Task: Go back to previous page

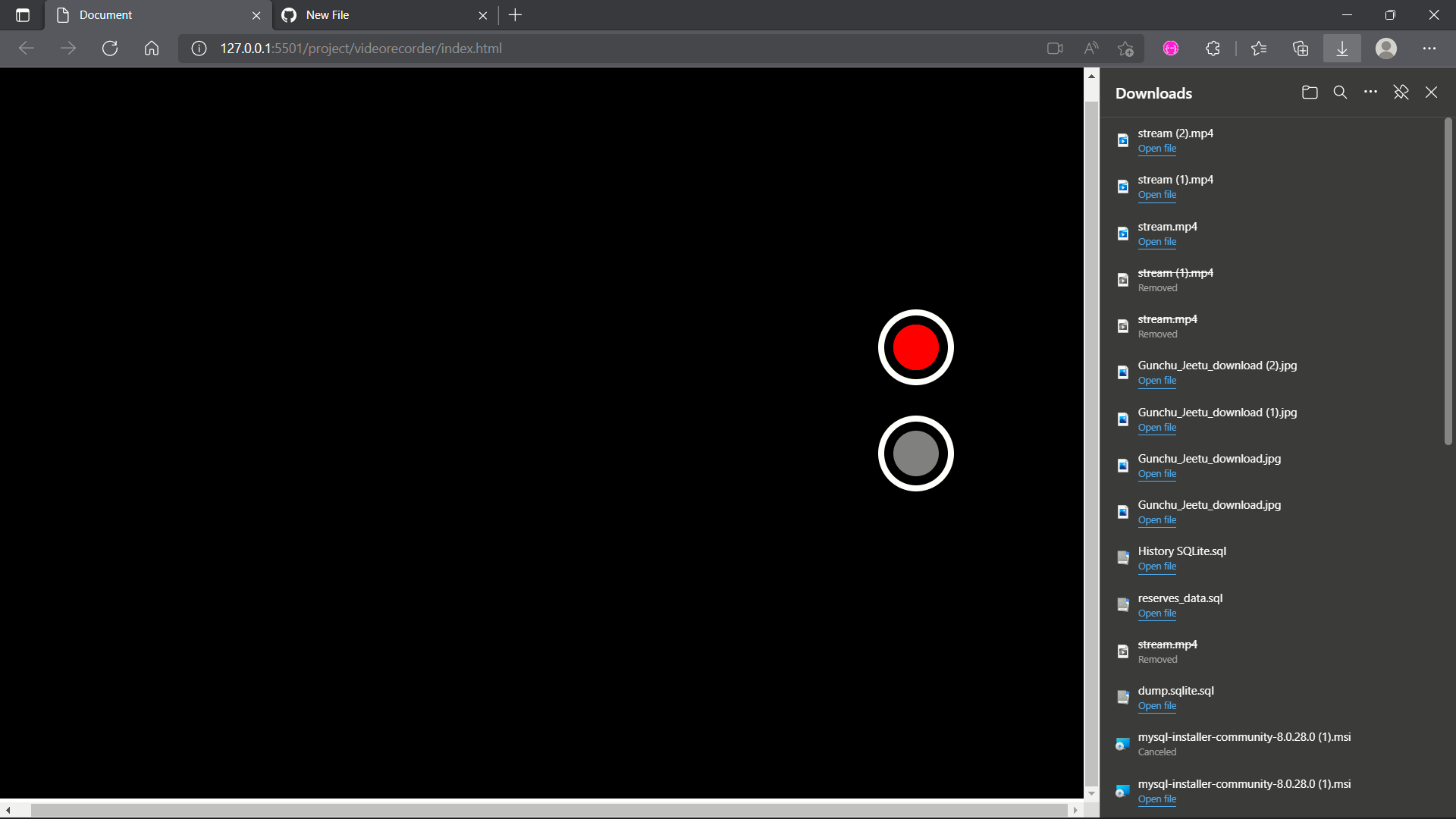Action: (x=27, y=49)
